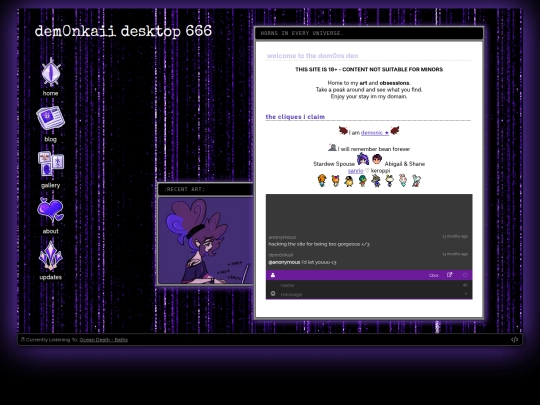Open the blog newspaper icon
Screen dimensions: 540x405
click(50, 118)
